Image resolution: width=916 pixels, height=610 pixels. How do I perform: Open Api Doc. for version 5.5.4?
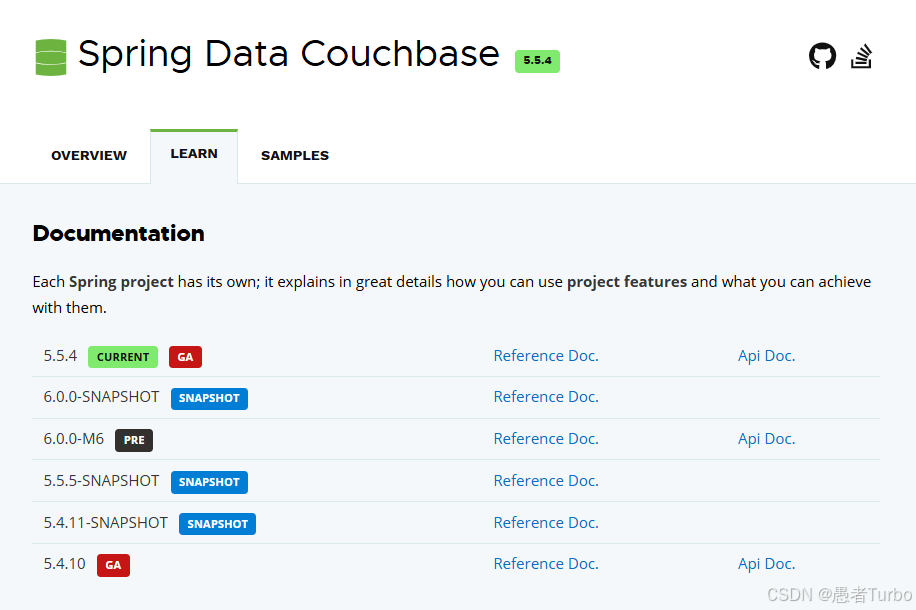pyautogui.click(x=766, y=356)
